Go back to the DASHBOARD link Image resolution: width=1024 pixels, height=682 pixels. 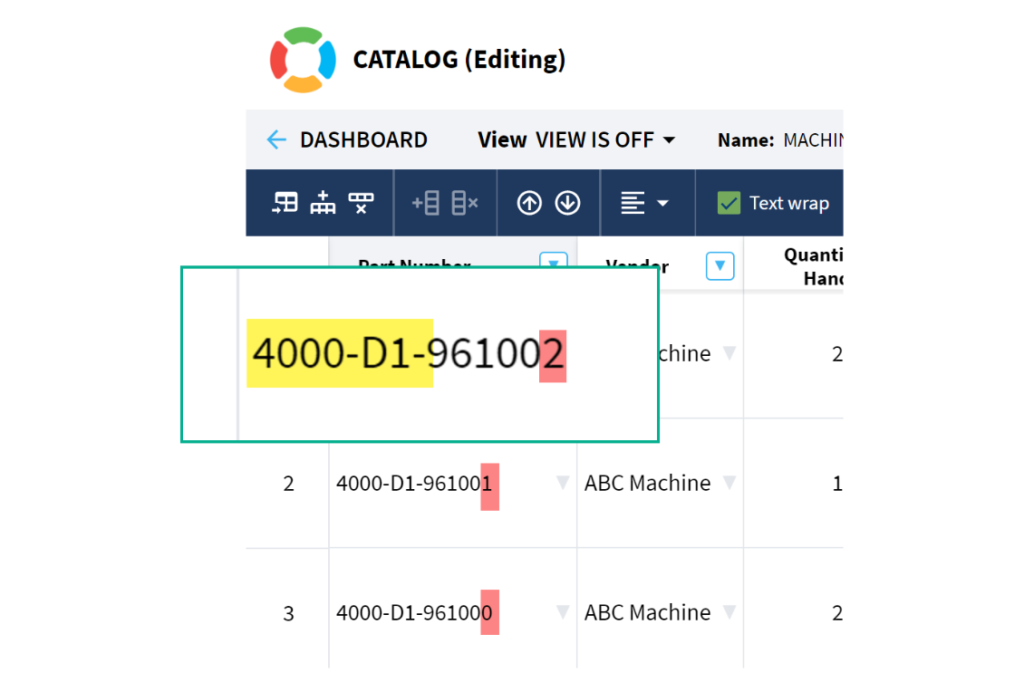click(363, 140)
